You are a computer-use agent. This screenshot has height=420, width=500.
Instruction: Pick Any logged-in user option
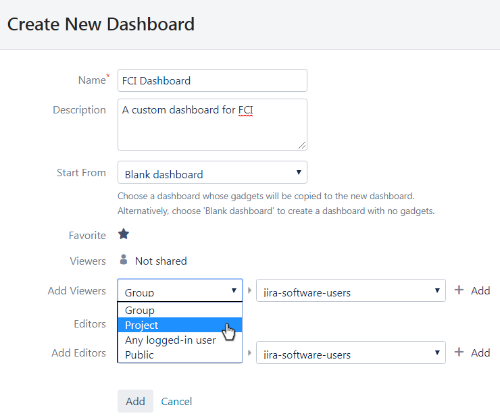pyautogui.click(x=180, y=340)
